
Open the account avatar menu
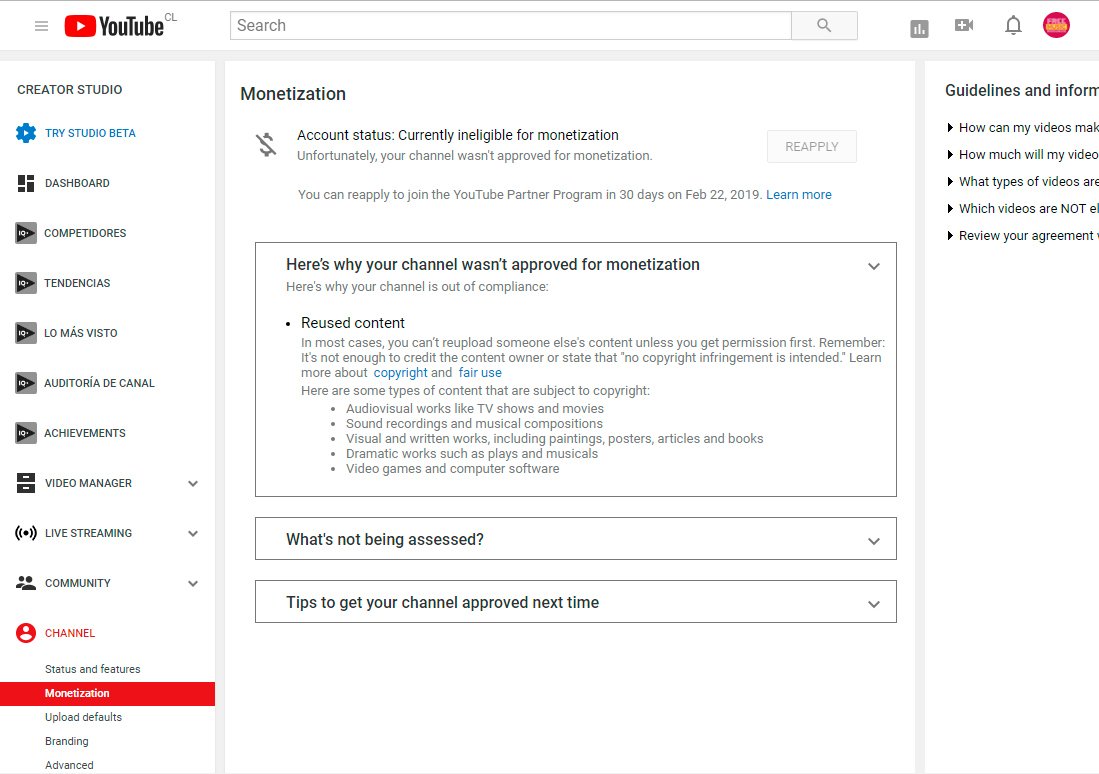pyautogui.click(x=1056, y=25)
